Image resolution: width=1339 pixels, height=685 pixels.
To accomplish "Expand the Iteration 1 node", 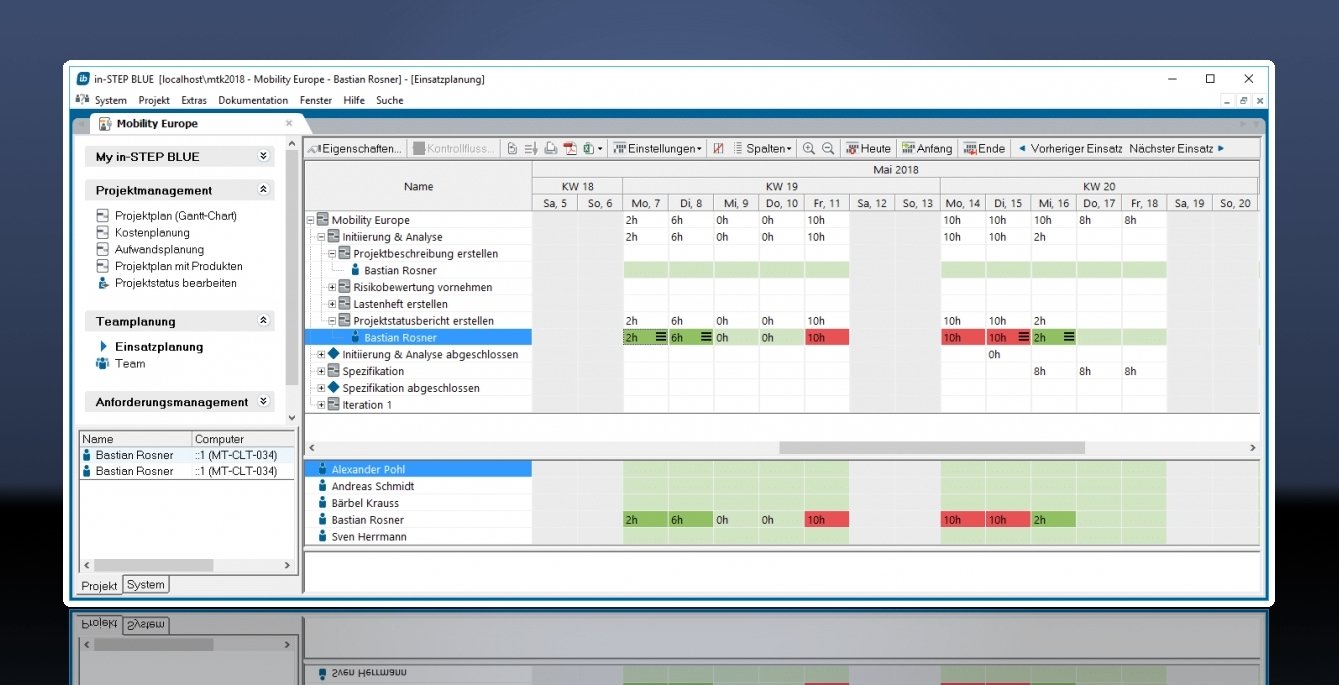I will coord(322,405).
